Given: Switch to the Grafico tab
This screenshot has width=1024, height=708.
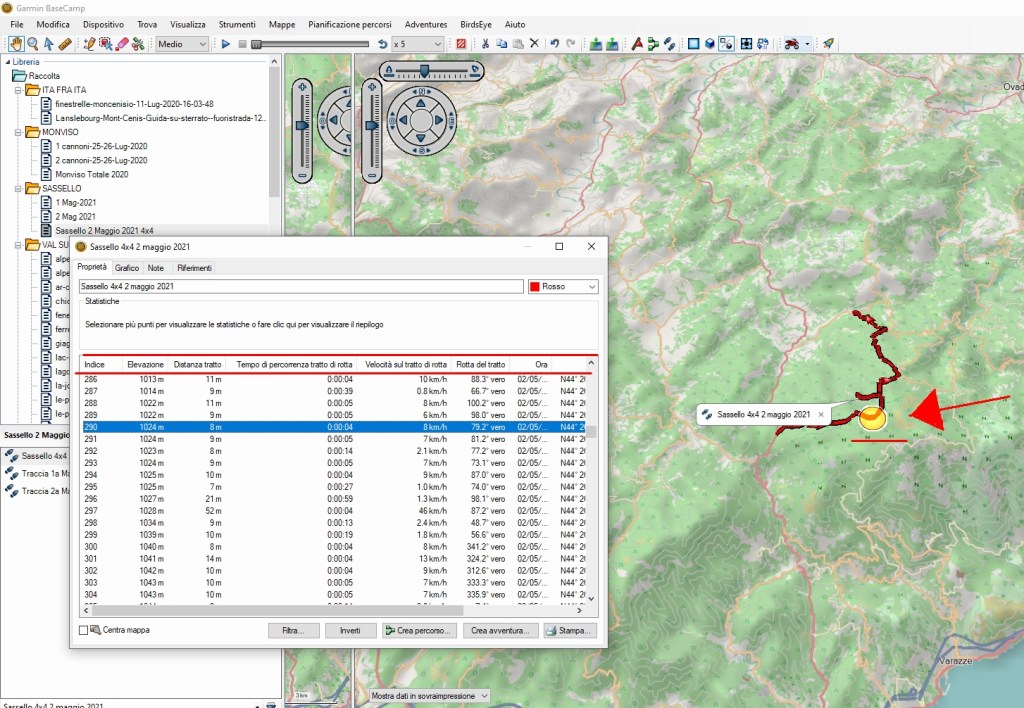Looking at the screenshot, I should coord(127,268).
